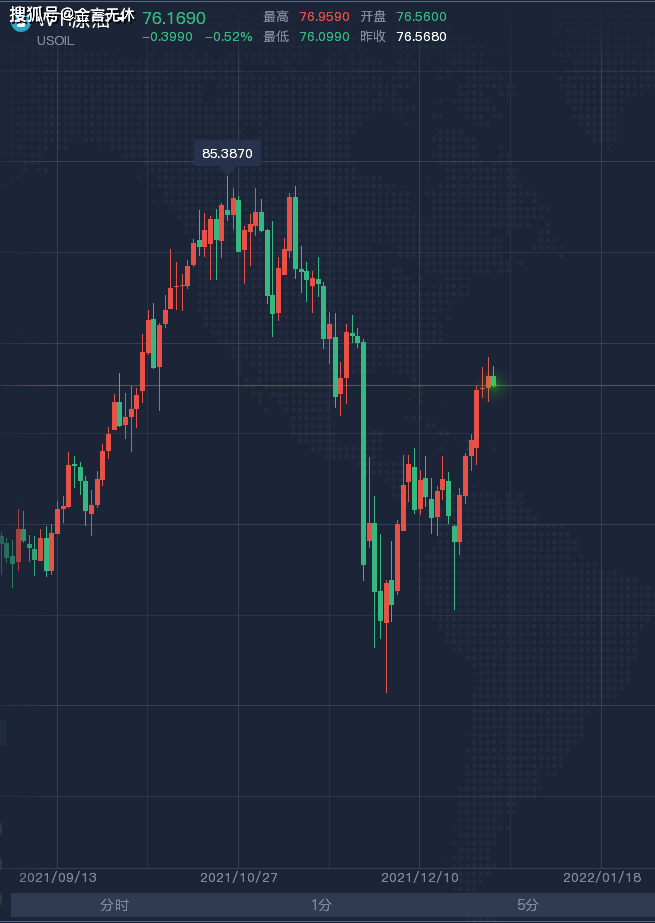Click the 2021/10/27 date axis label
The height and width of the screenshot is (923, 655).
point(238,878)
